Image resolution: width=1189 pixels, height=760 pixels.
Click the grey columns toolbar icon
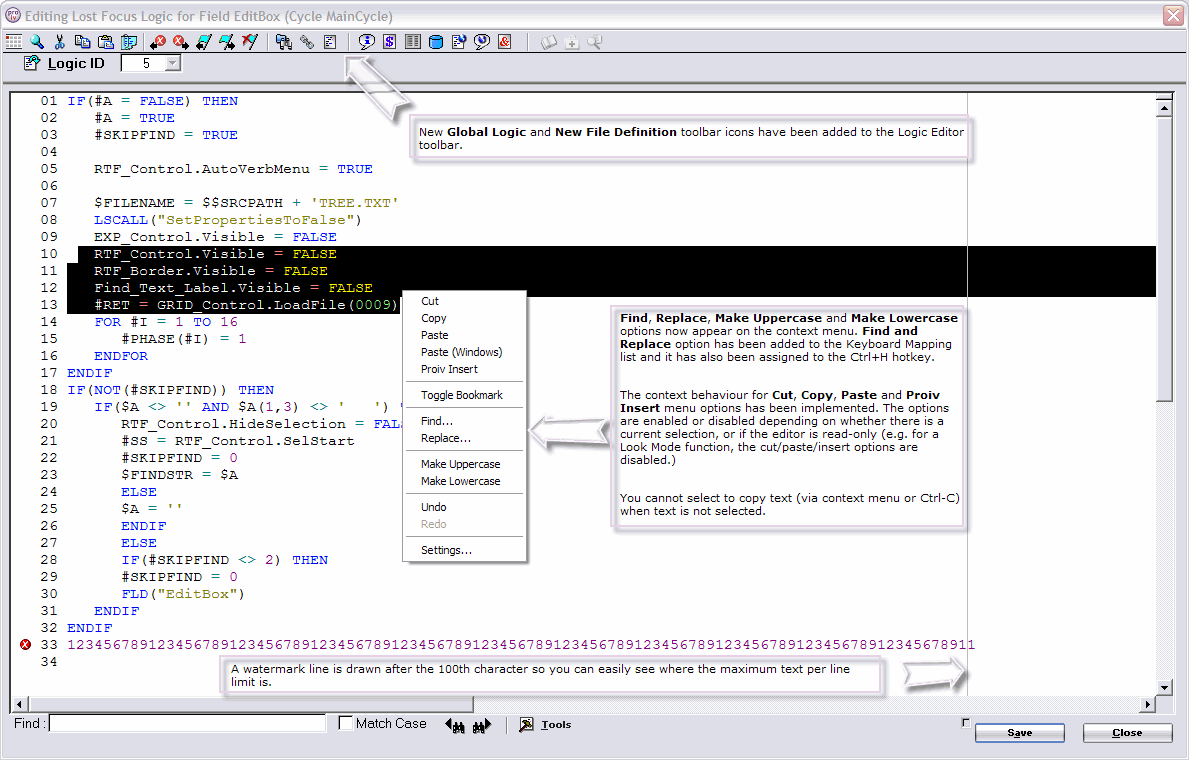click(413, 42)
